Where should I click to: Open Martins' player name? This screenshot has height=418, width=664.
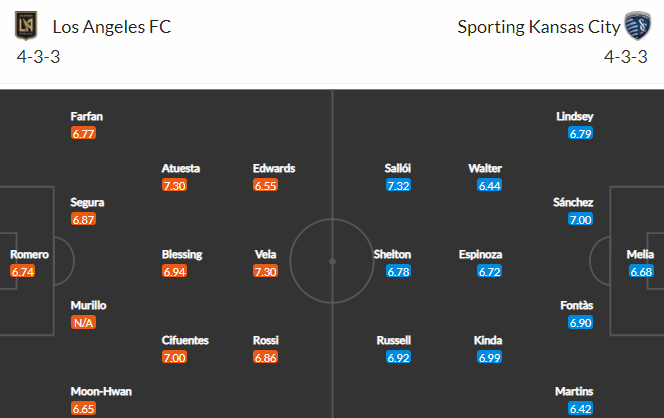coord(574,391)
